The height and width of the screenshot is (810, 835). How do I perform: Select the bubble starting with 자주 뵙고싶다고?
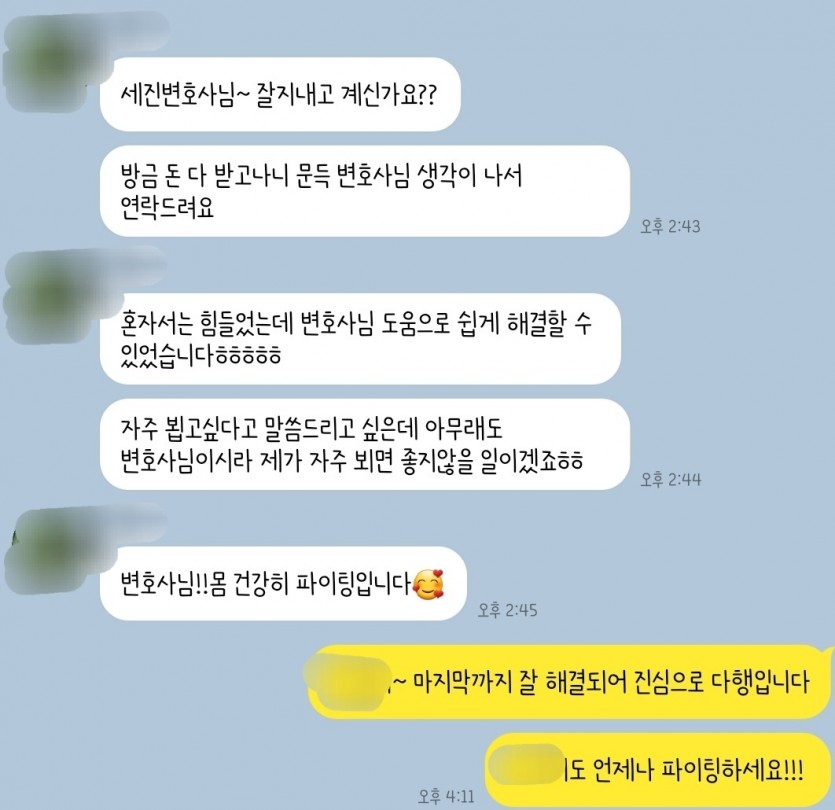tap(365, 444)
